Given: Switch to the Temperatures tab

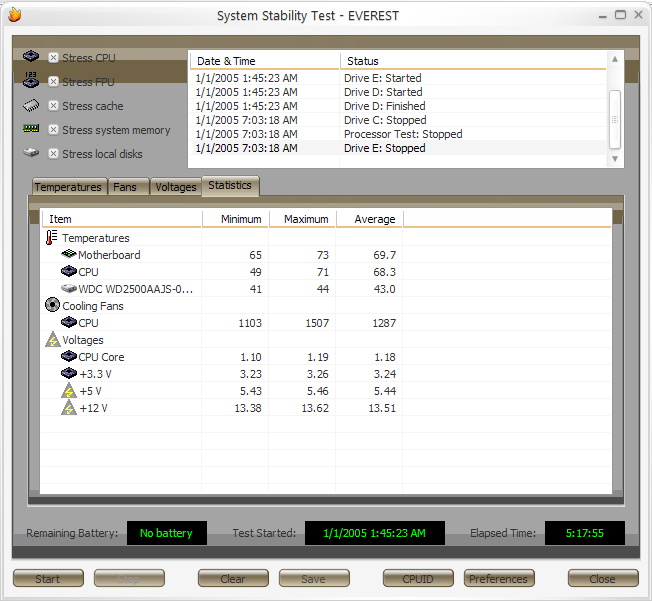Looking at the screenshot, I should [x=69, y=187].
